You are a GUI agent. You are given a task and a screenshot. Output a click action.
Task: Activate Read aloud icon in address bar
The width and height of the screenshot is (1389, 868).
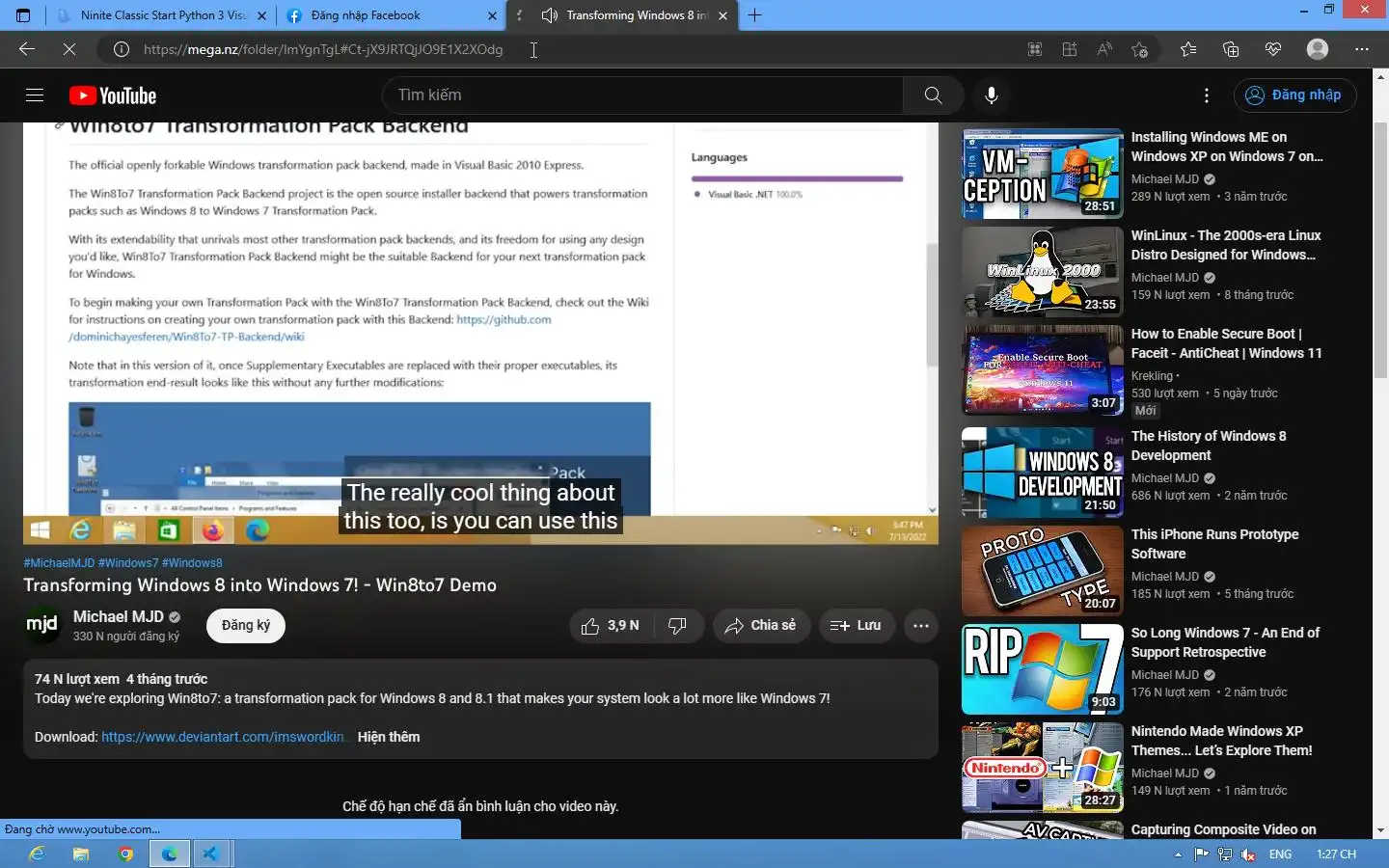(x=1104, y=49)
